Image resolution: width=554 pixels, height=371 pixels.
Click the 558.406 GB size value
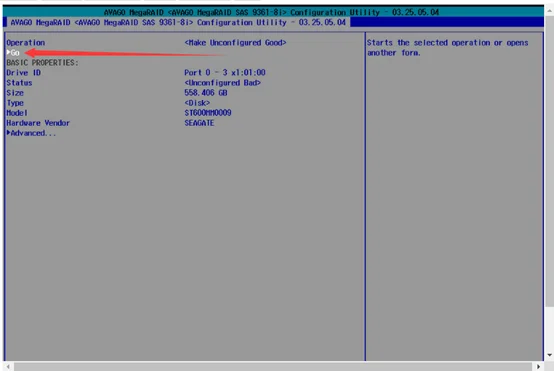[x=206, y=93]
